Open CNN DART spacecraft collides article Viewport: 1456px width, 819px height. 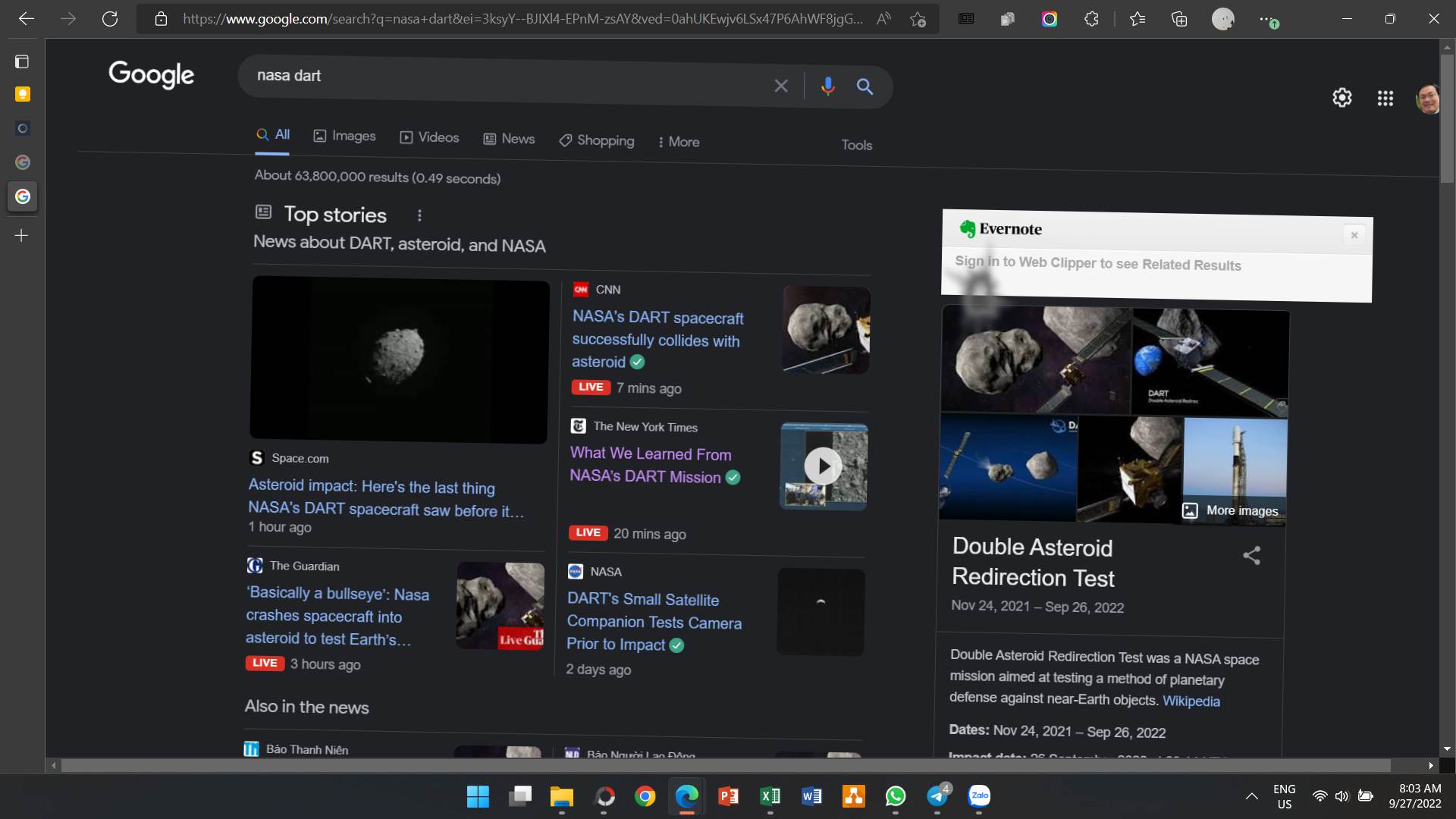tap(657, 340)
